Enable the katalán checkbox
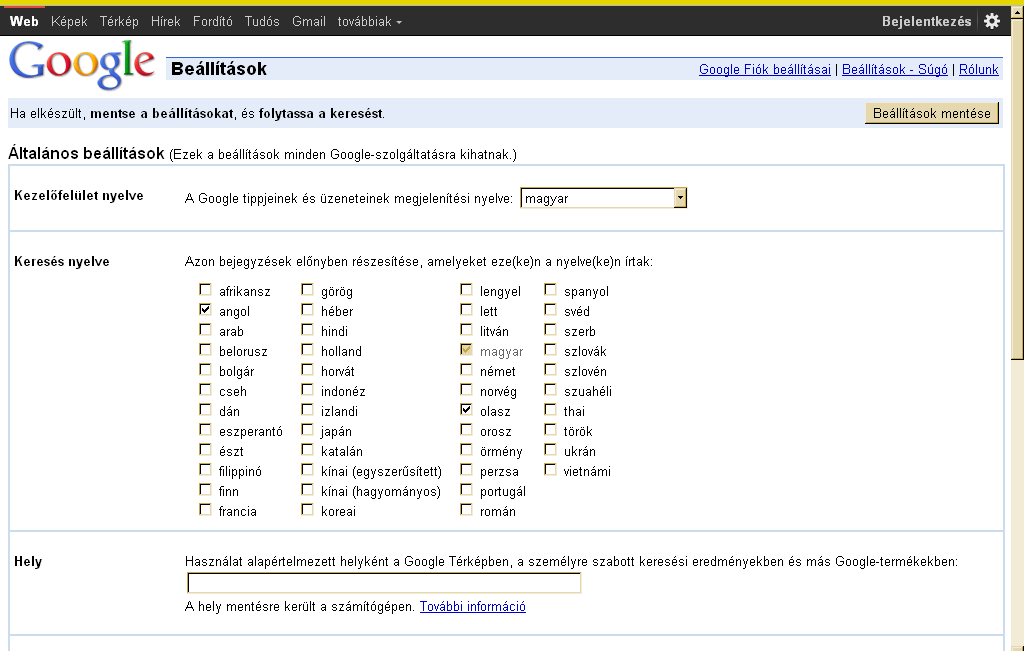 pos(307,449)
